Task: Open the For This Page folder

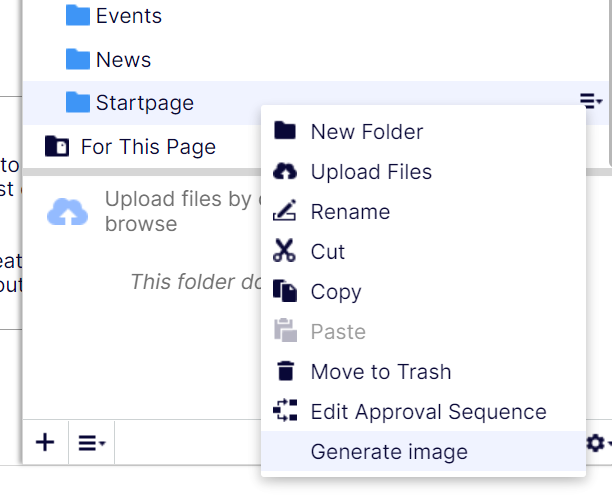Action: (x=148, y=147)
